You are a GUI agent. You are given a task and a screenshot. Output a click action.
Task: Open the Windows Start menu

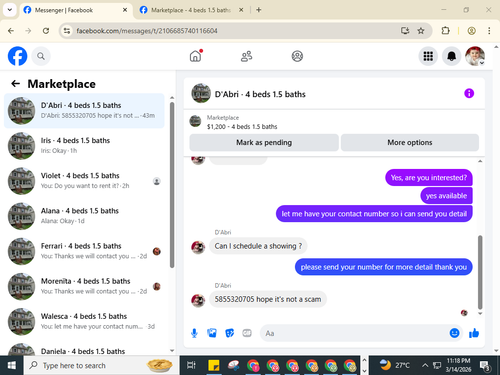(12, 366)
